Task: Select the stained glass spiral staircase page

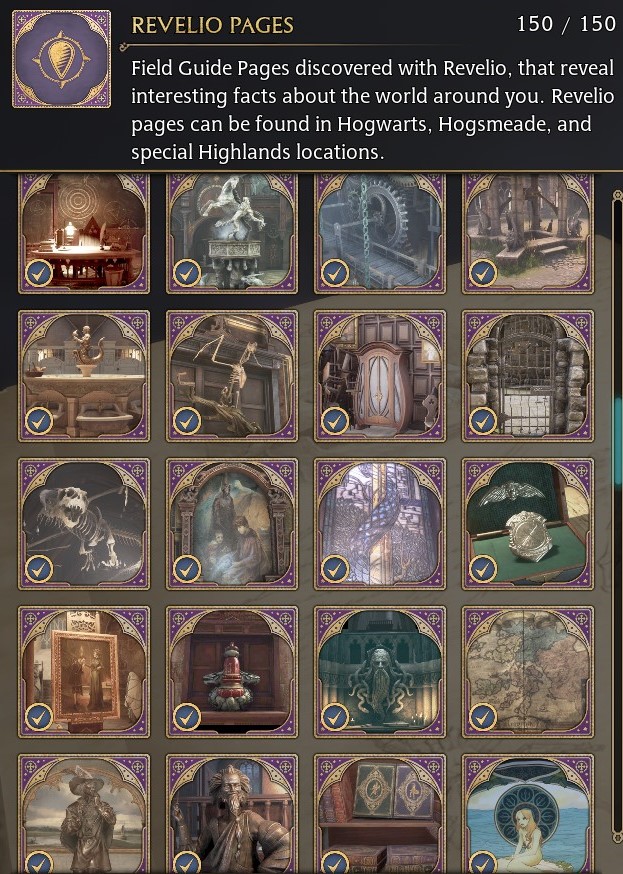Action: pos(380,523)
